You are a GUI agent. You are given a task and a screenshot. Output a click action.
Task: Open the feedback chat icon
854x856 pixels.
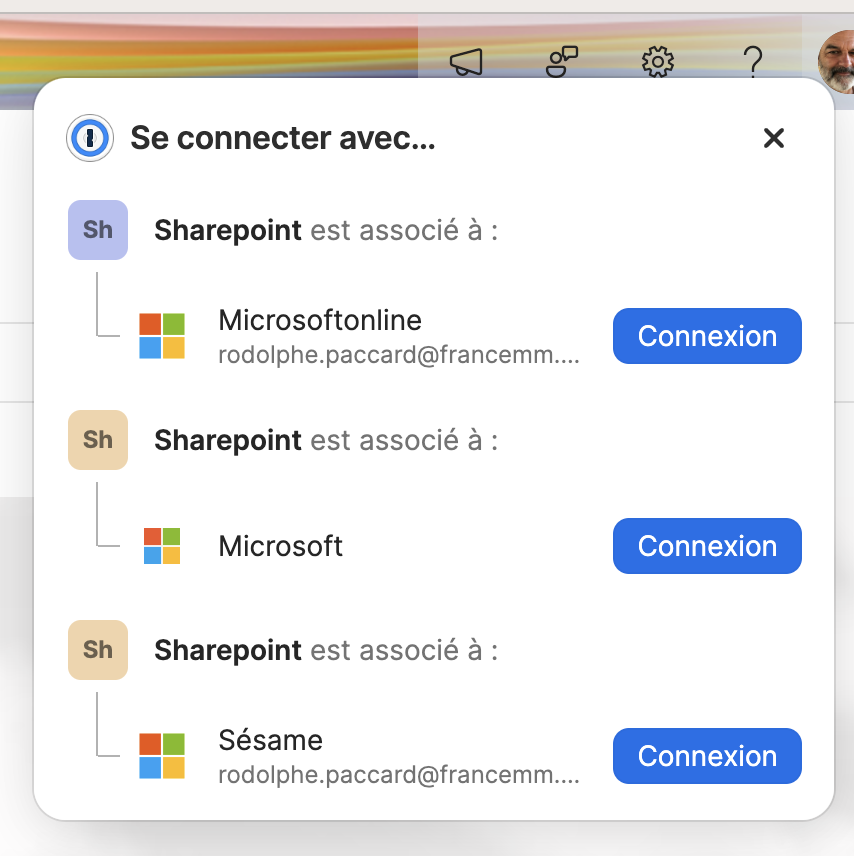(562, 62)
